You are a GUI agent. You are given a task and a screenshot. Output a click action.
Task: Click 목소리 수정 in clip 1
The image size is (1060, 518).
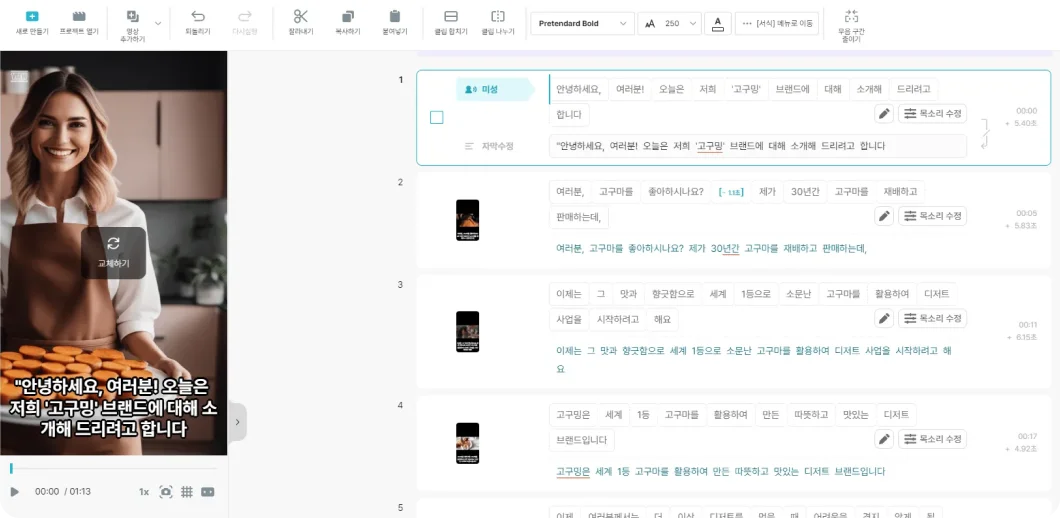coord(932,114)
